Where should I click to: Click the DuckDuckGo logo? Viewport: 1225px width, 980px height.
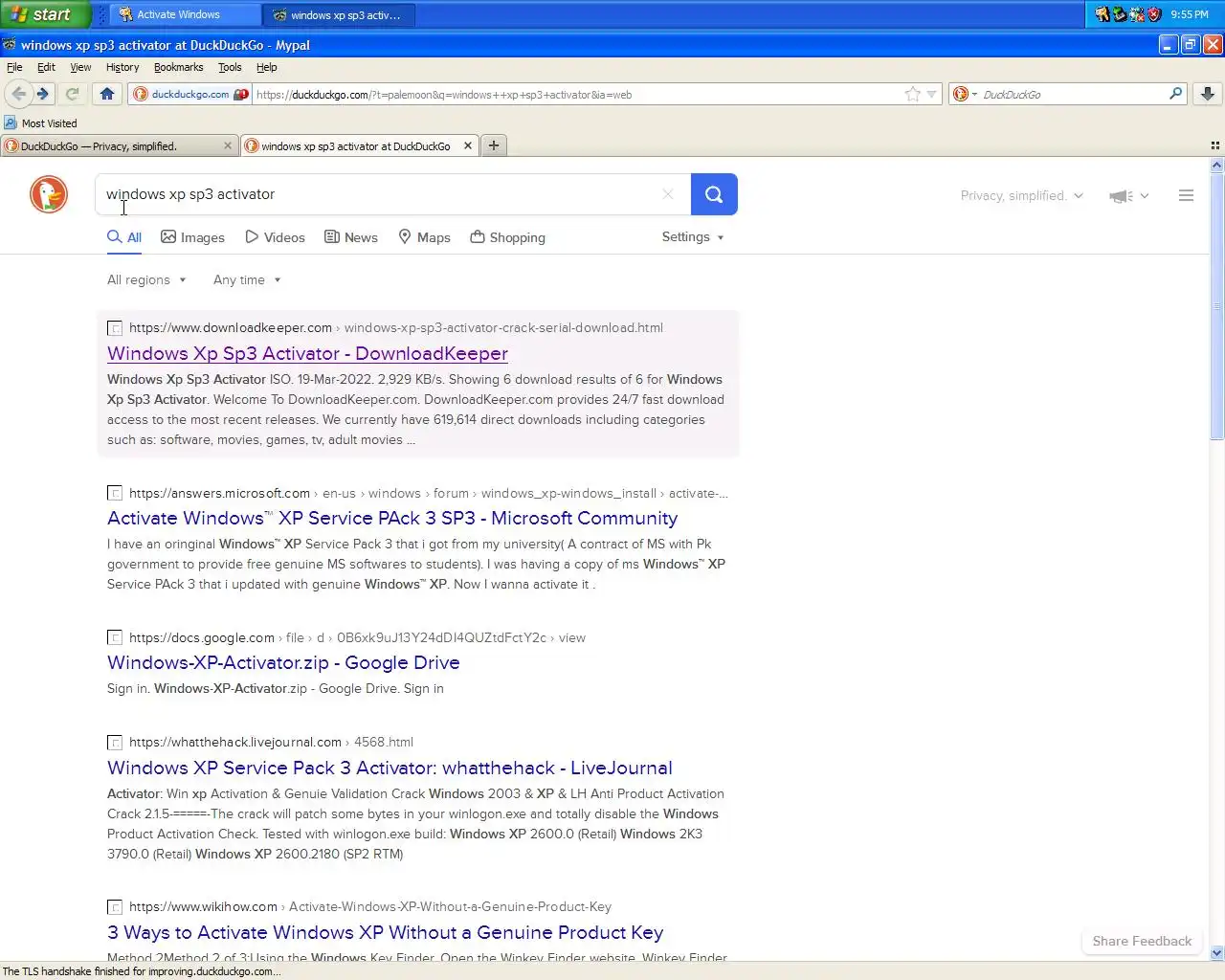click(49, 194)
